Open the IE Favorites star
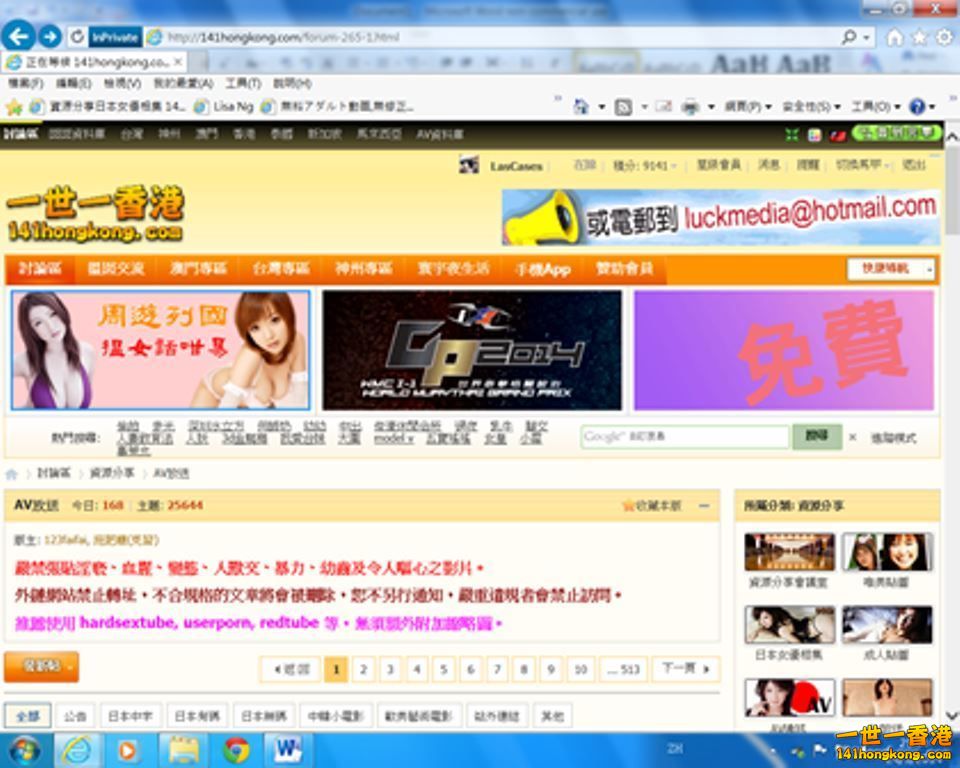Screen dimensions: 960x768 point(920,37)
